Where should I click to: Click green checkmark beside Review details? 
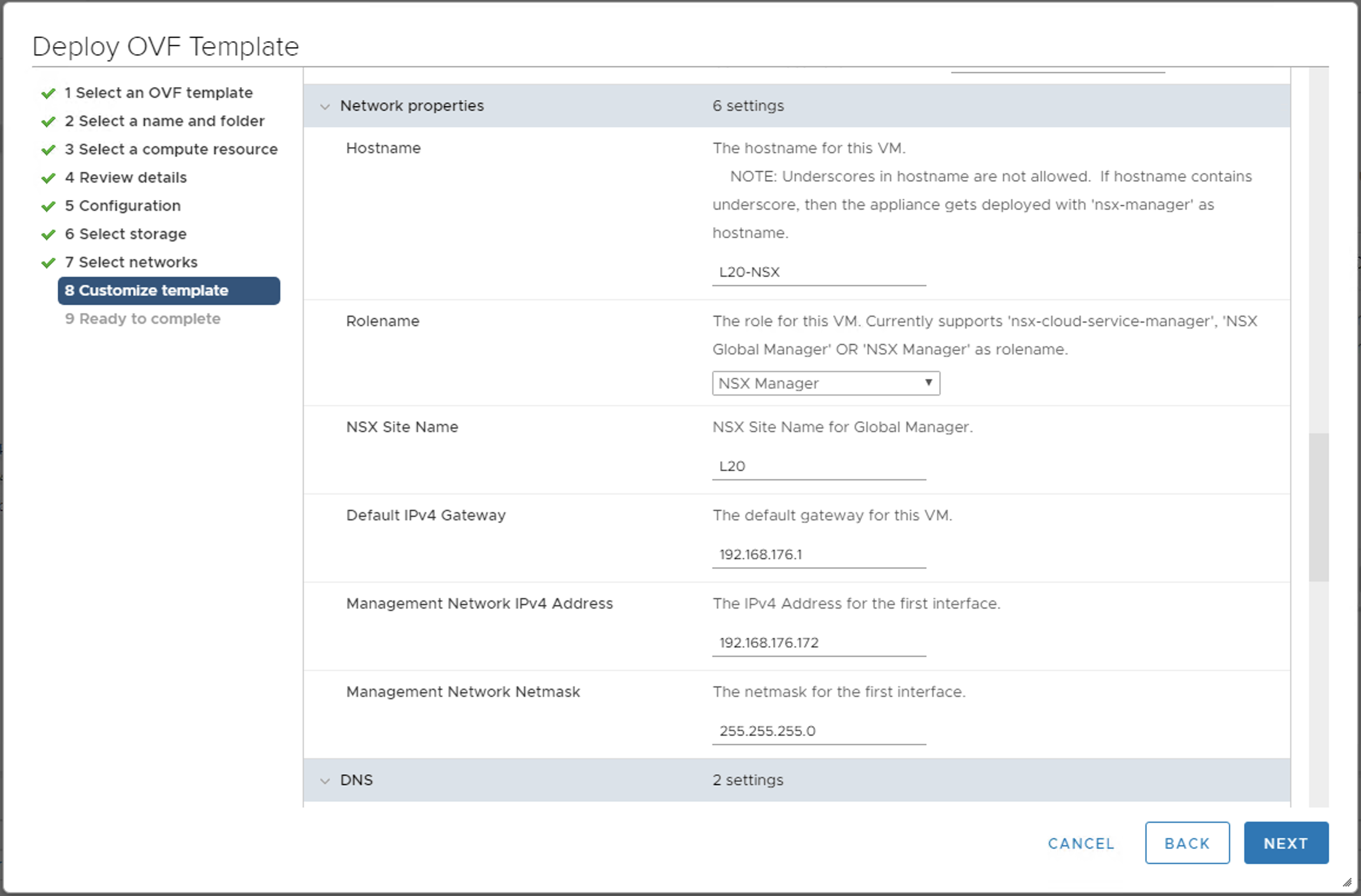point(48,178)
